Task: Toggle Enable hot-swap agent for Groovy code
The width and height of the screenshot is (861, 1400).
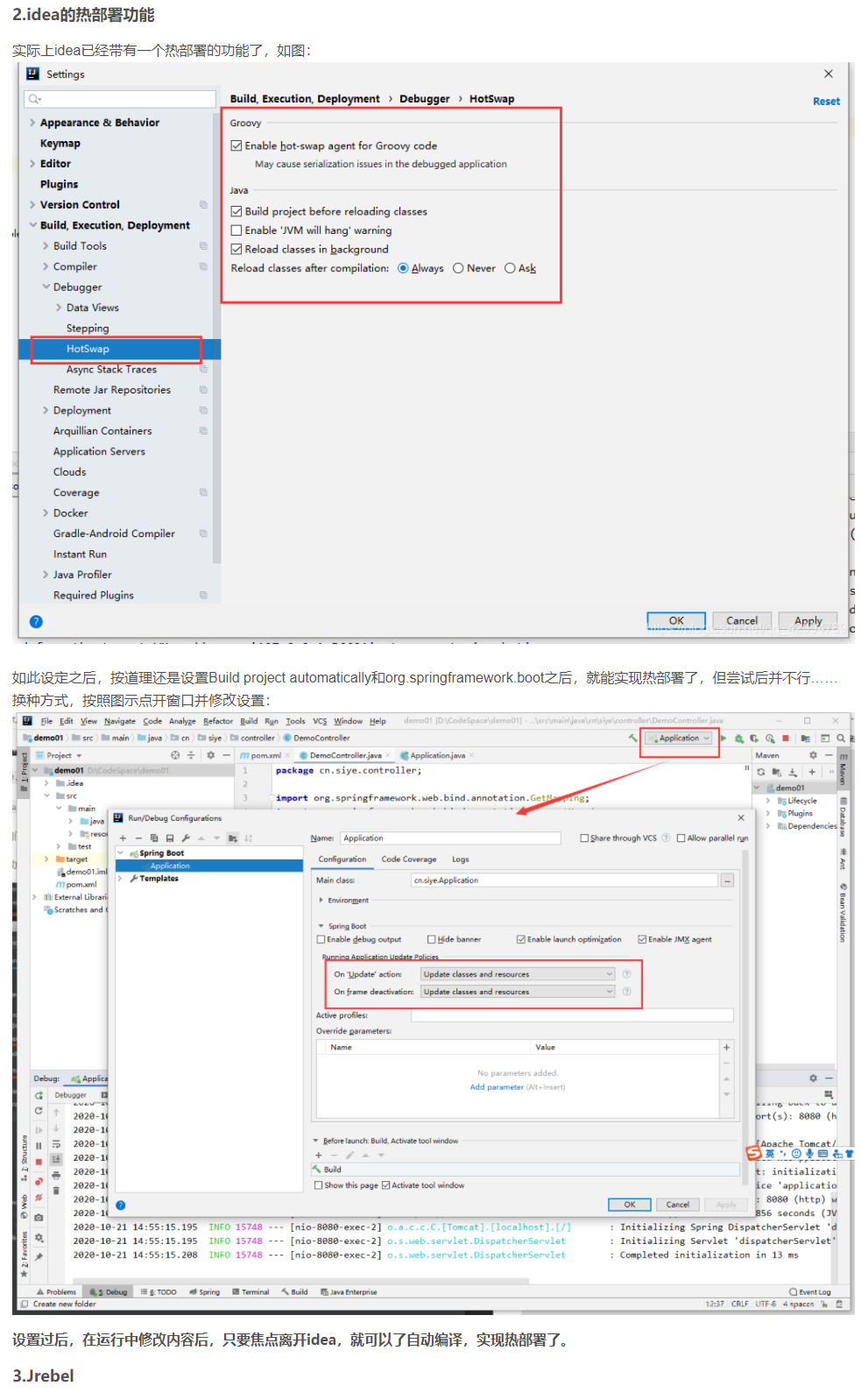Action: (236, 145)
